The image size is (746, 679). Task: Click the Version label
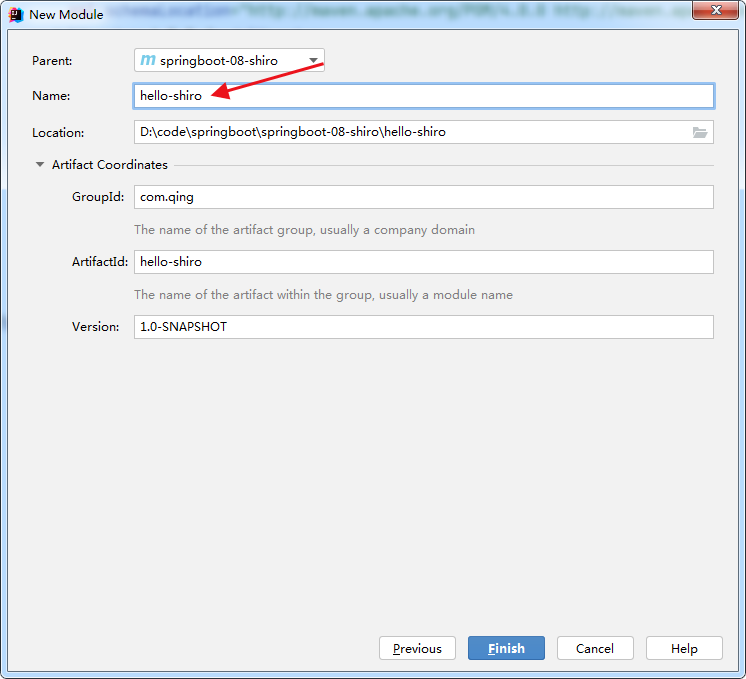(96, 327)
